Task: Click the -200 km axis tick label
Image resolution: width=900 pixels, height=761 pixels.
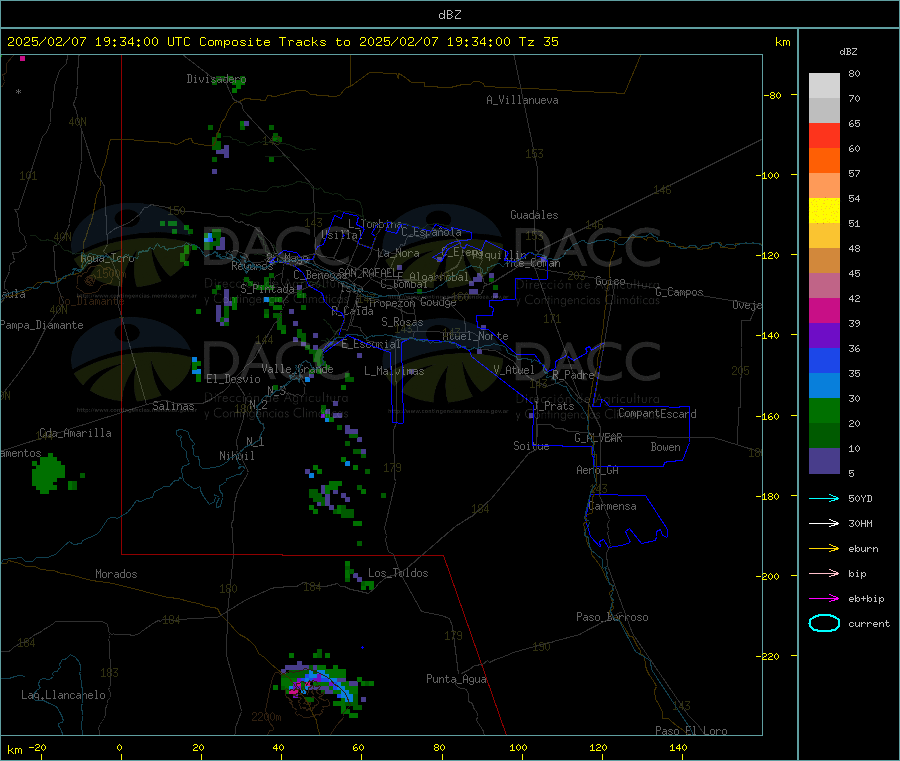Action: (x=770, y=576)
